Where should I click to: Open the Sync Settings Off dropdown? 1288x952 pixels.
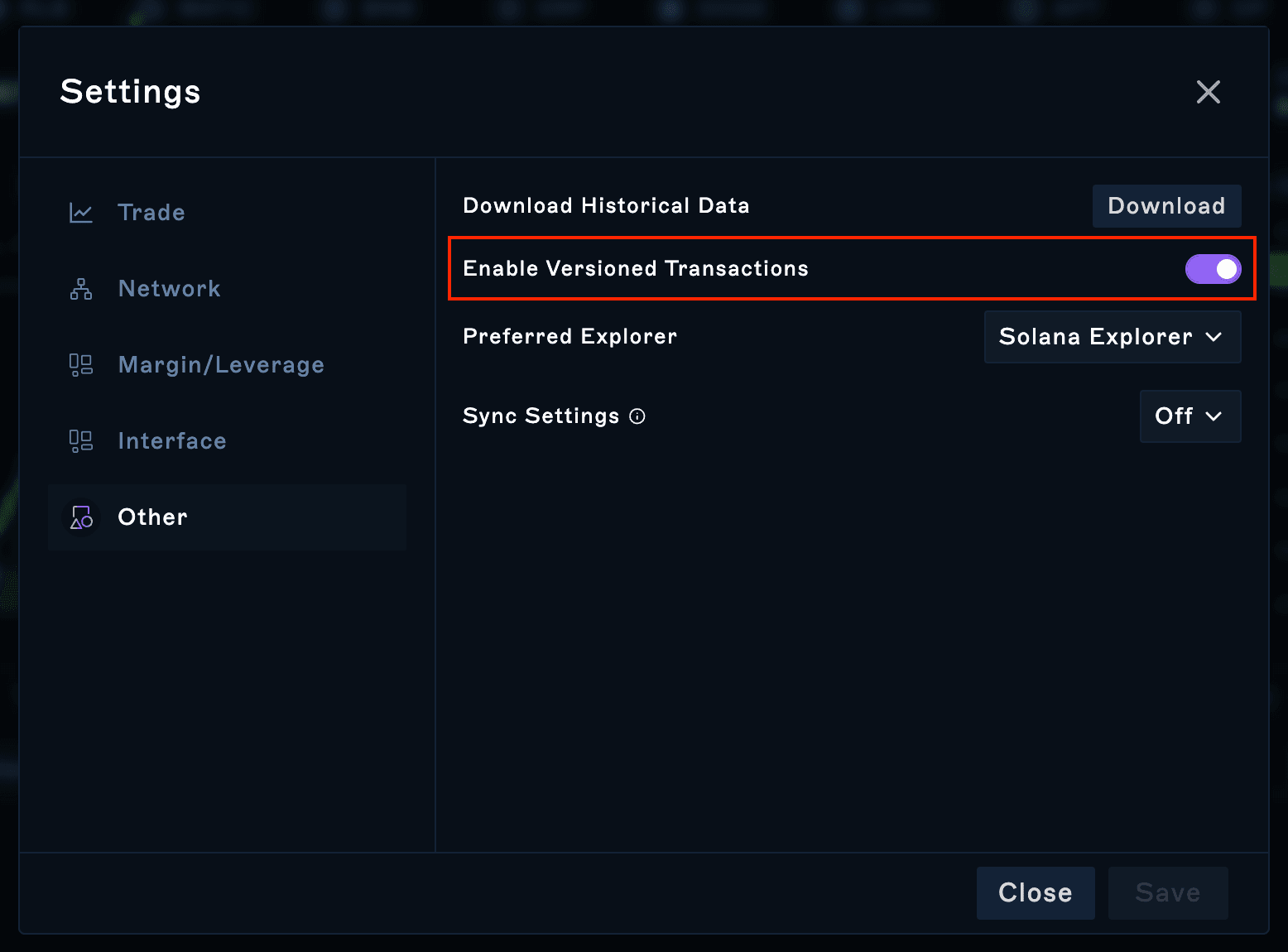tap(1189, 416)
